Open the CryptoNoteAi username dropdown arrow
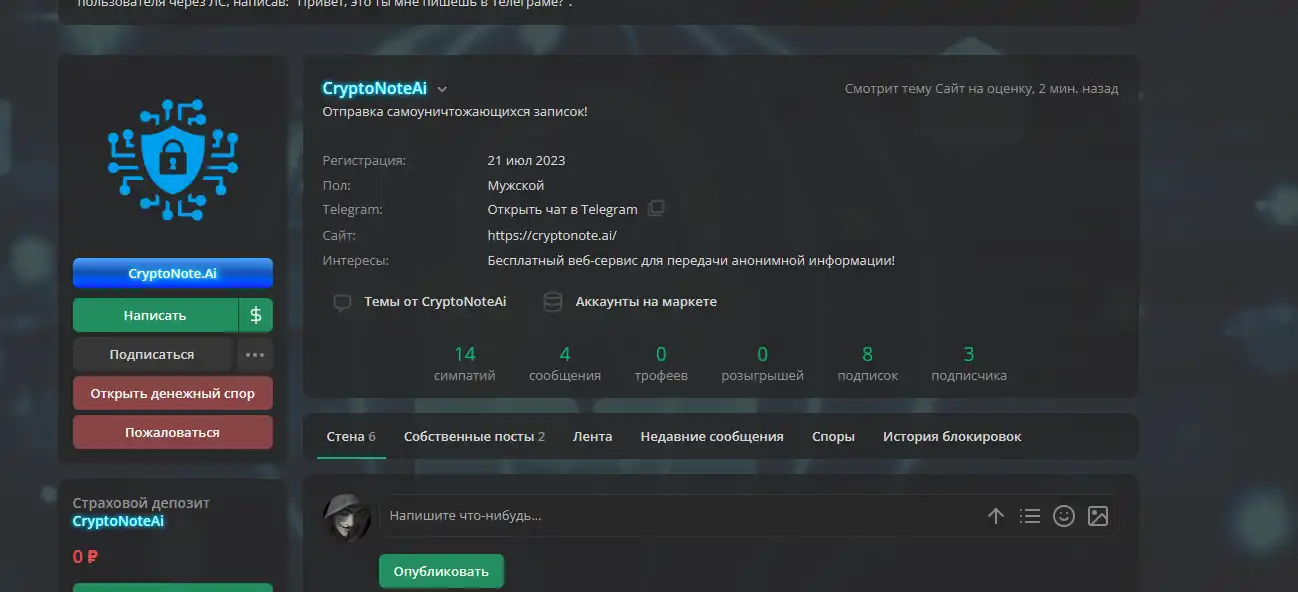1298x592 pixels. [442, 89]
